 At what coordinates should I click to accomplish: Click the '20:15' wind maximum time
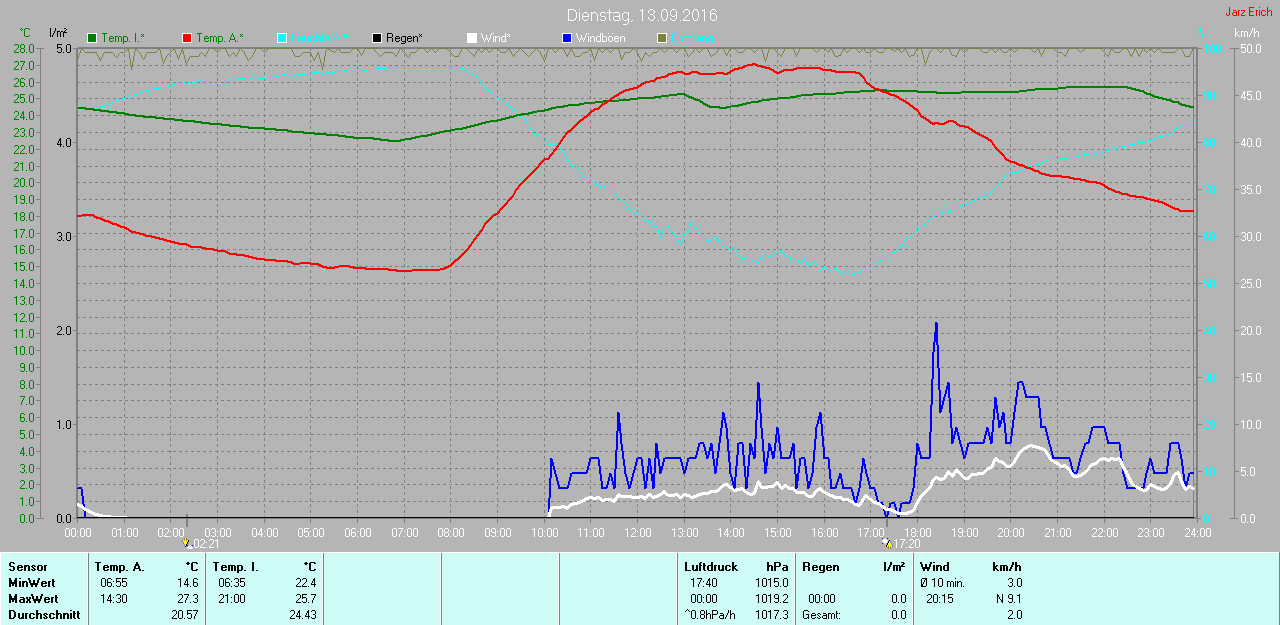point(939,599)
